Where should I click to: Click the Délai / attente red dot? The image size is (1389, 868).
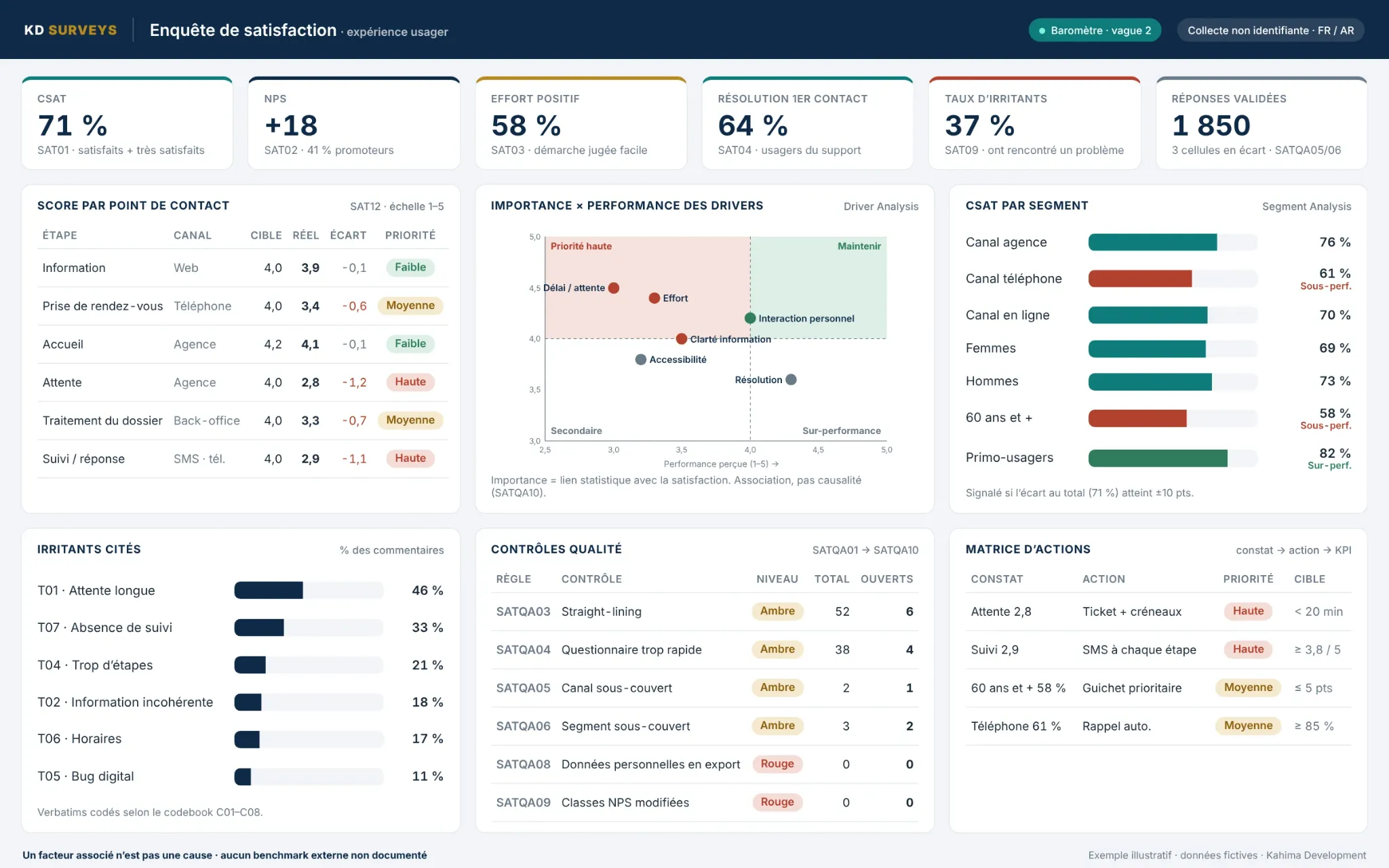[x=614, y=288]
